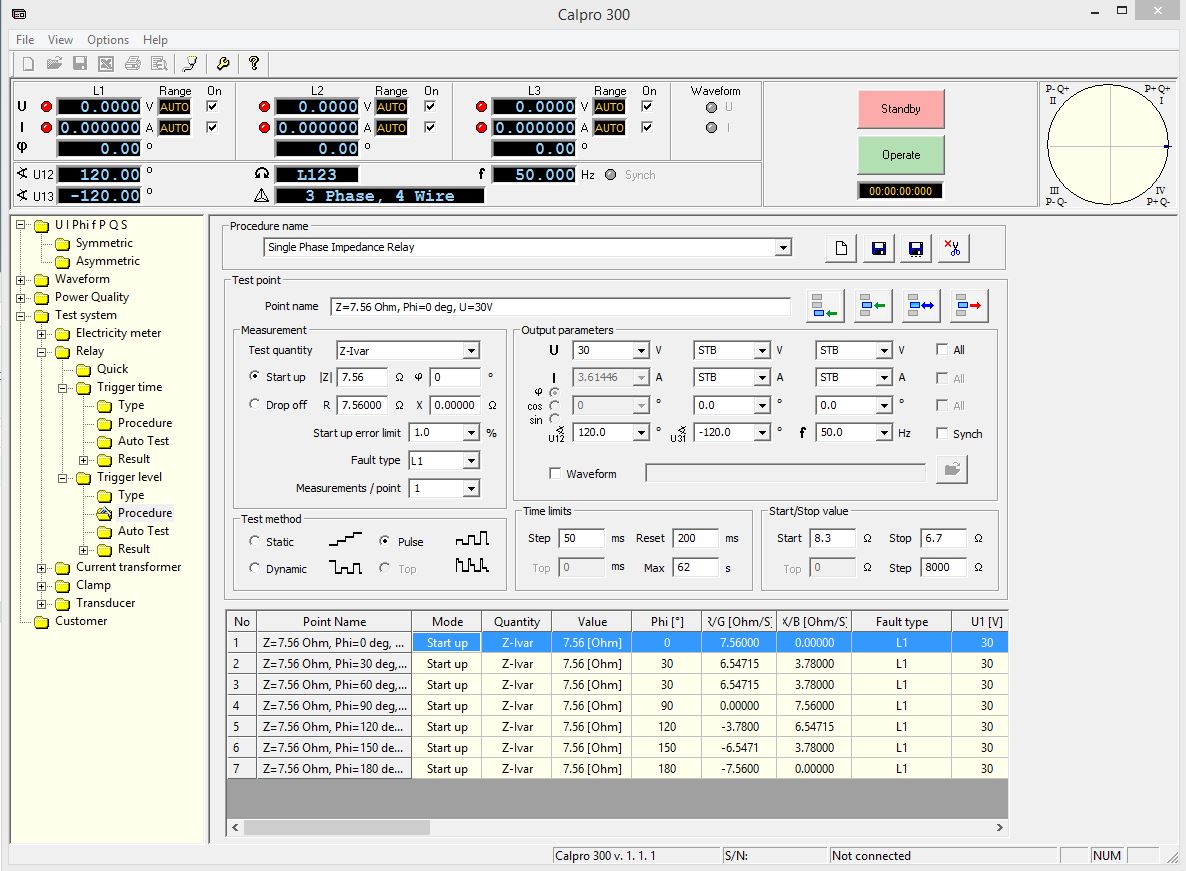1186x871 pixels.
Task: Open the frequency 50.0 Hz dropdown
Action: (x=884, y=432)
